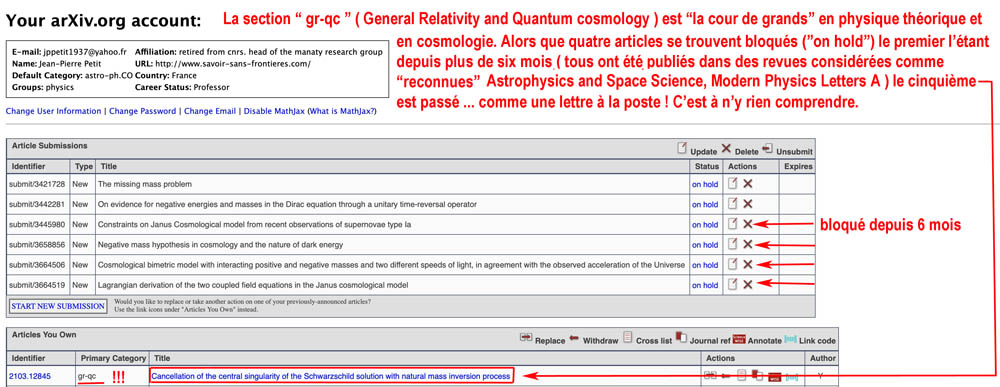Open the Change Password link
The height and width of the screenshot is (387, 1000).
(142, 111)
